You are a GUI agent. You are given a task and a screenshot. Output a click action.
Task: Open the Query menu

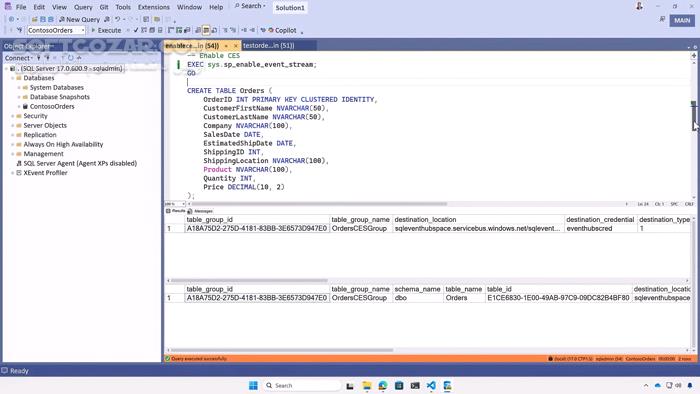83,7
